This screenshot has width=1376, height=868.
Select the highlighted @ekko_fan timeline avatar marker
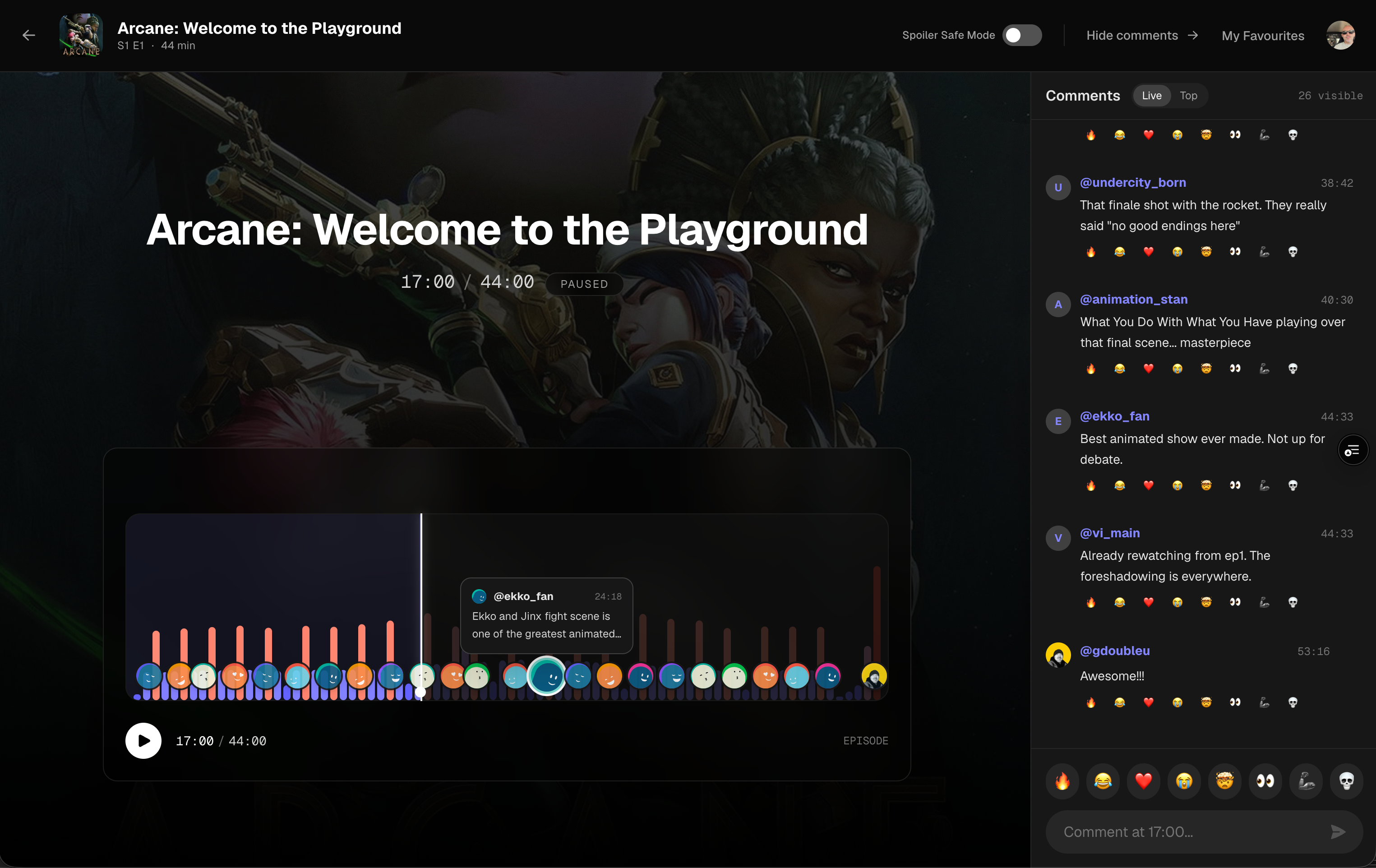click(547, 677)
